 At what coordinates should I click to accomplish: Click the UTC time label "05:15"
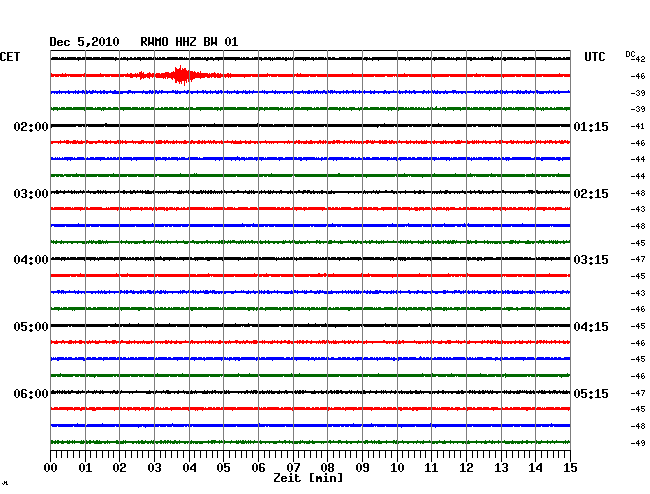(591, 393)
